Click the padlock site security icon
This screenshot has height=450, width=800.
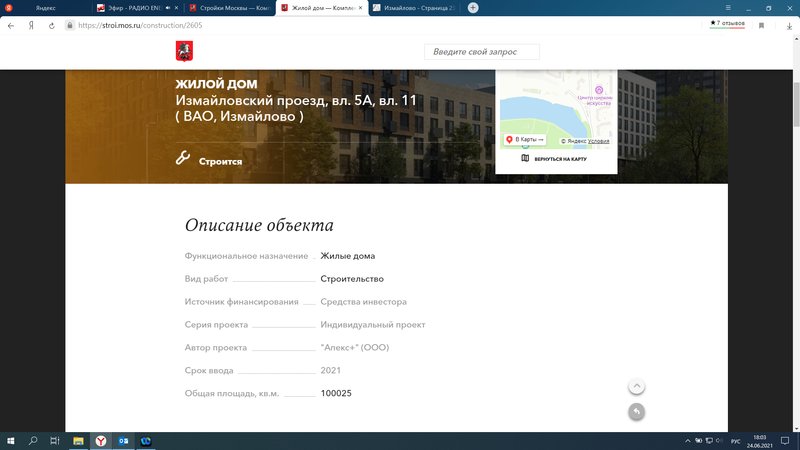click(70, 25)
